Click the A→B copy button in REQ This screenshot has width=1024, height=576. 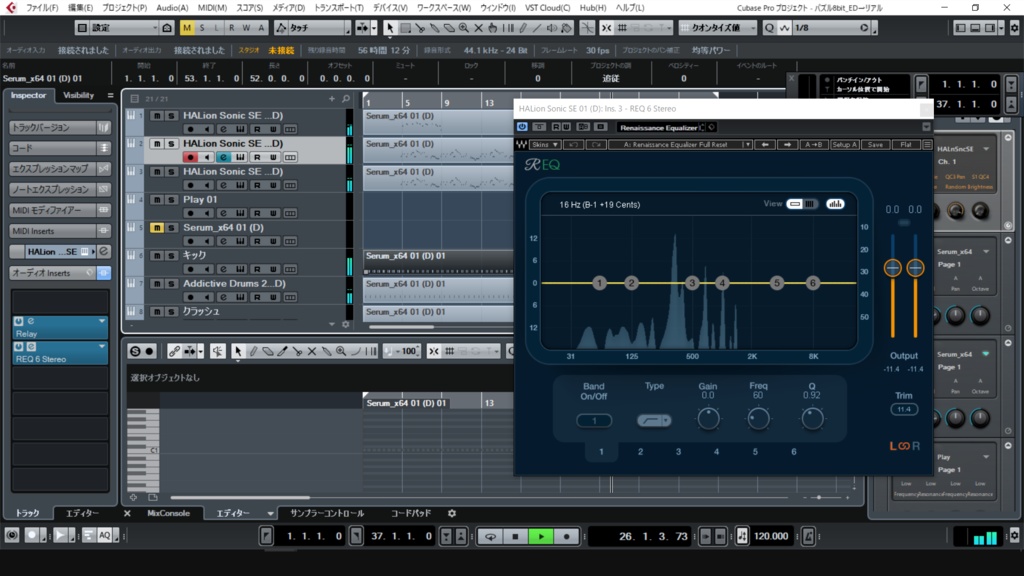pyautogui.click(x=813, y=144)
